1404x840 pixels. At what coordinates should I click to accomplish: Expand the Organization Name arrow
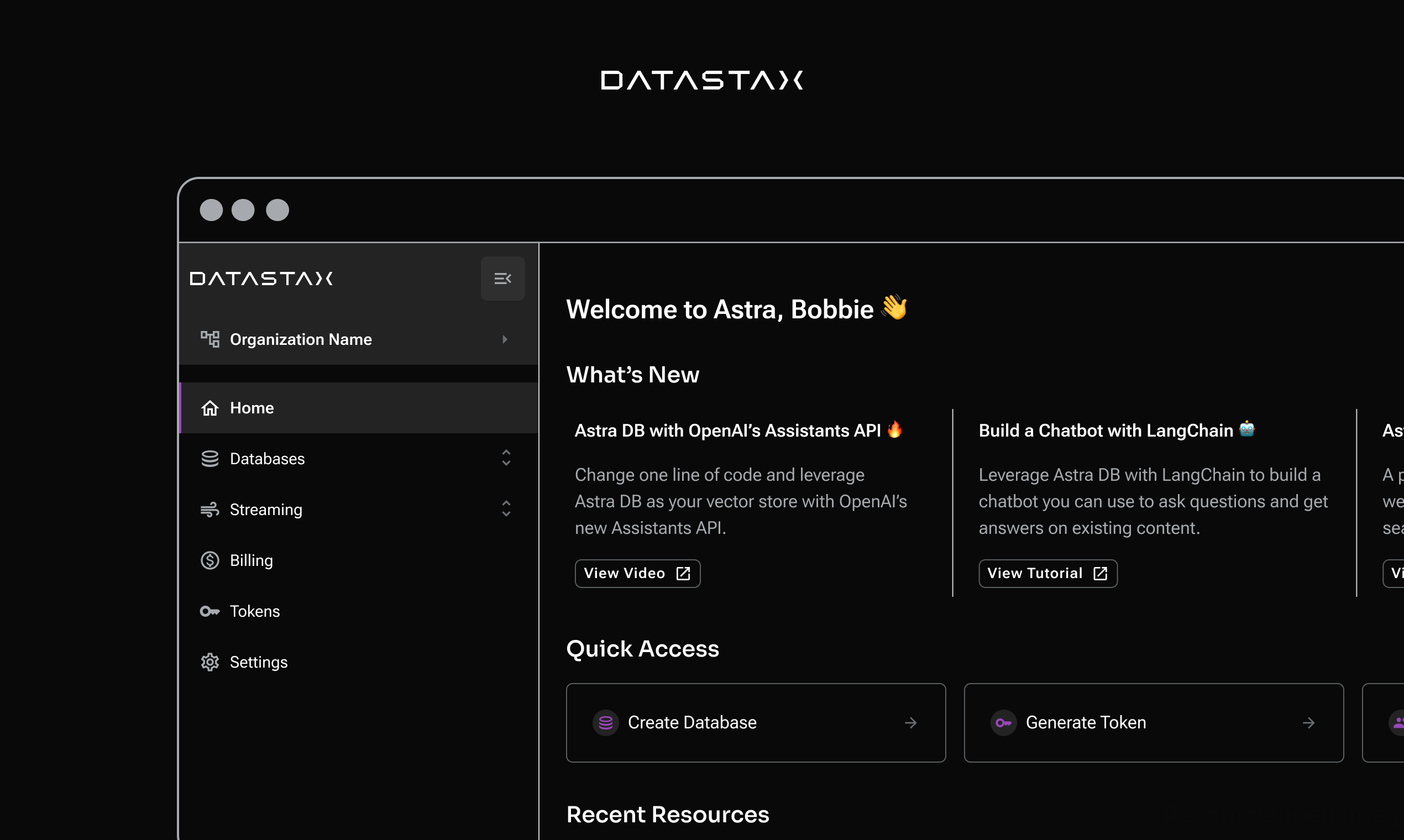[505, 339]
